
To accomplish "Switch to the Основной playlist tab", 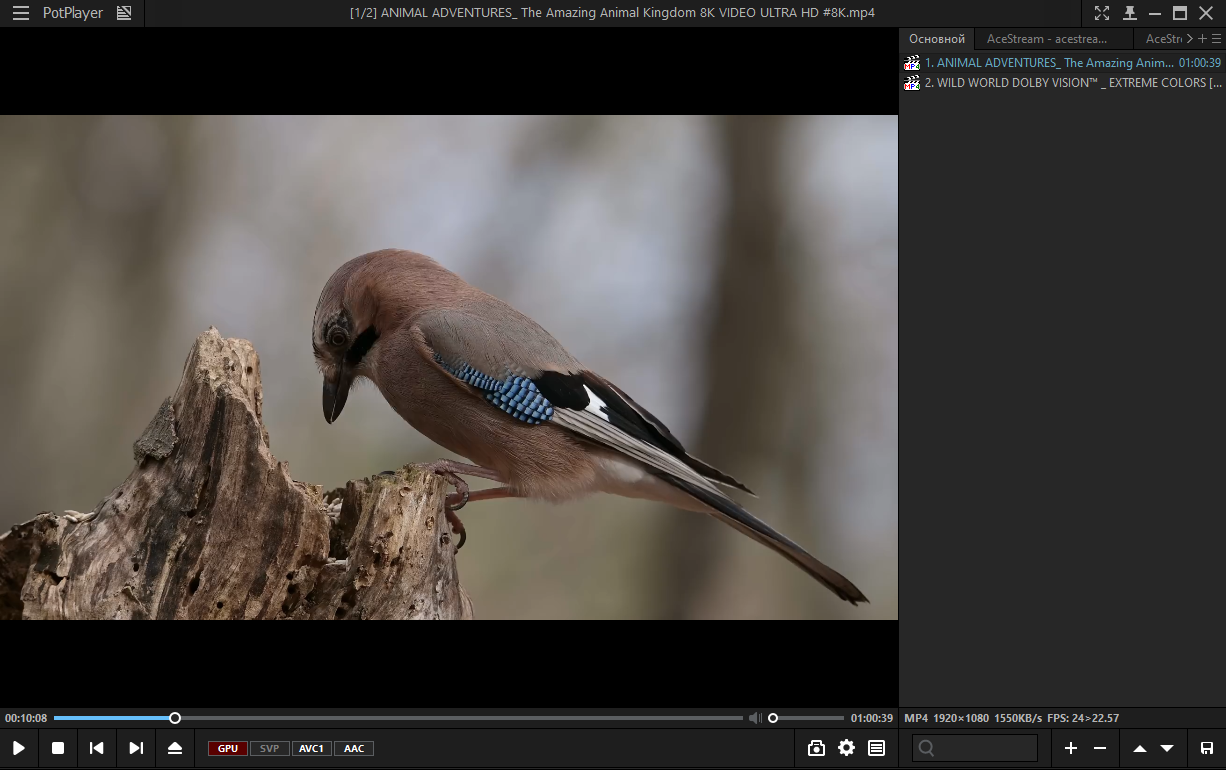I will tap(936, 39).
